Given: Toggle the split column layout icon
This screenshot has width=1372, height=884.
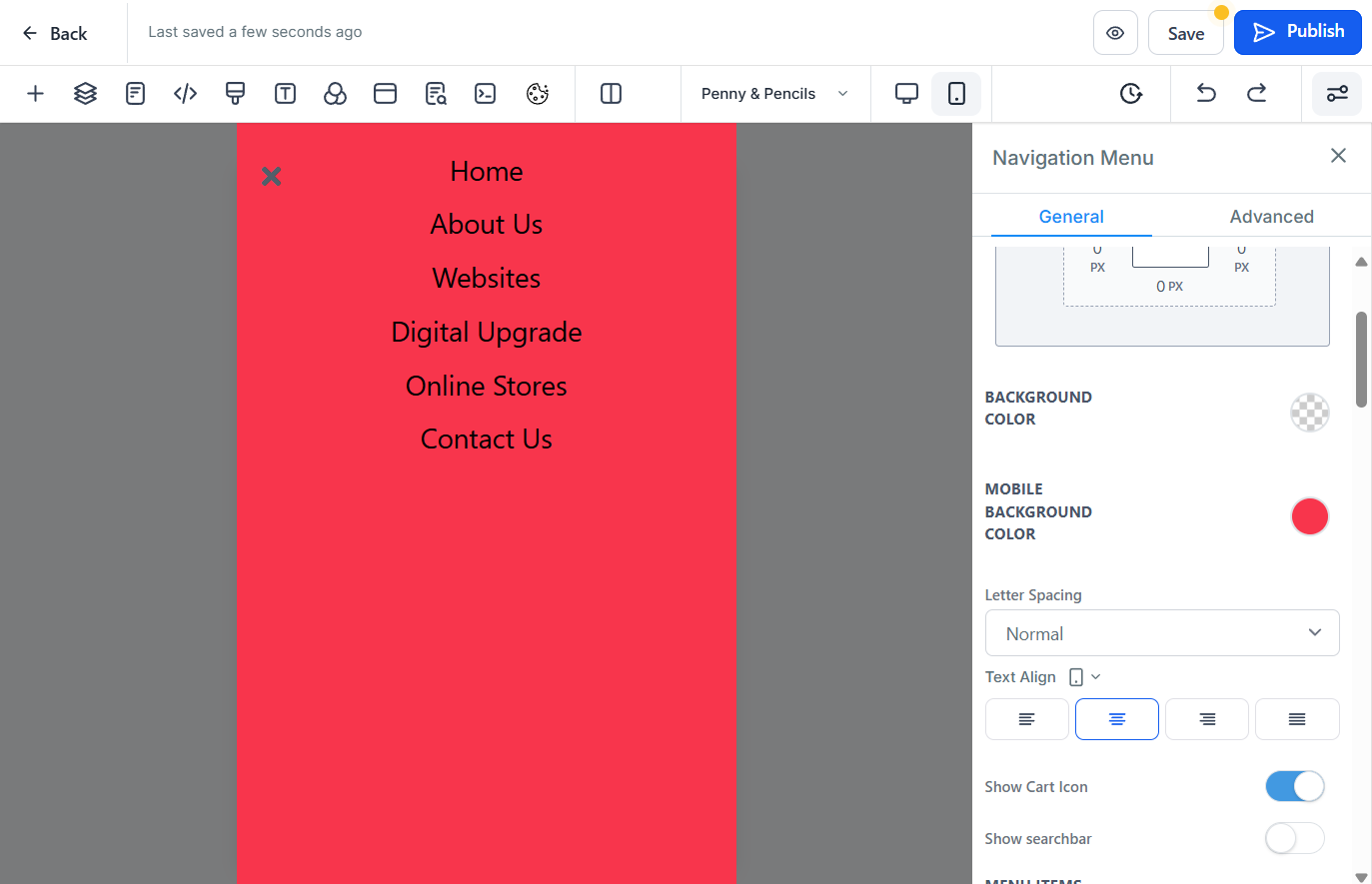Looking at the screenshot, I should tap(611, 94).
